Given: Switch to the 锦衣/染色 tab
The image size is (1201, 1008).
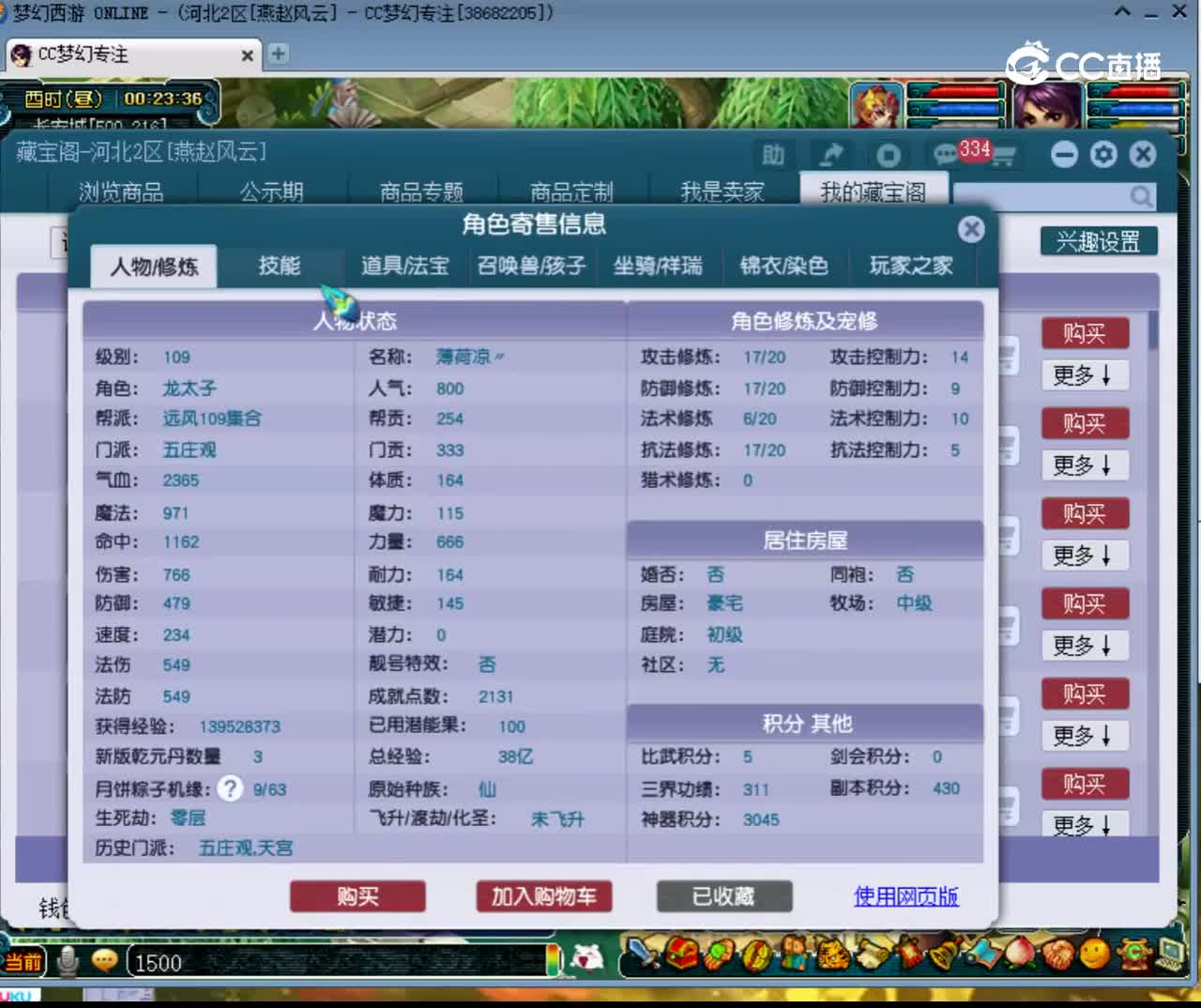Looking at the screenshot, I should coord(784,266).
